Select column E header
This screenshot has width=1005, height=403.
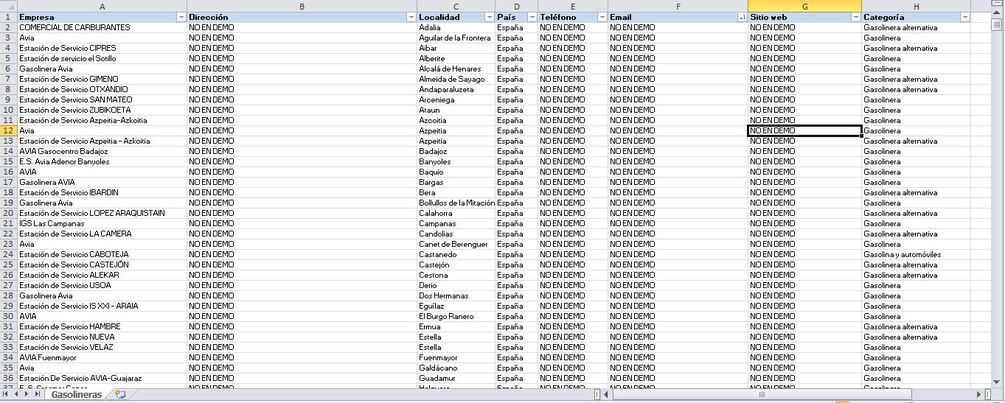[x=573, y=6]
